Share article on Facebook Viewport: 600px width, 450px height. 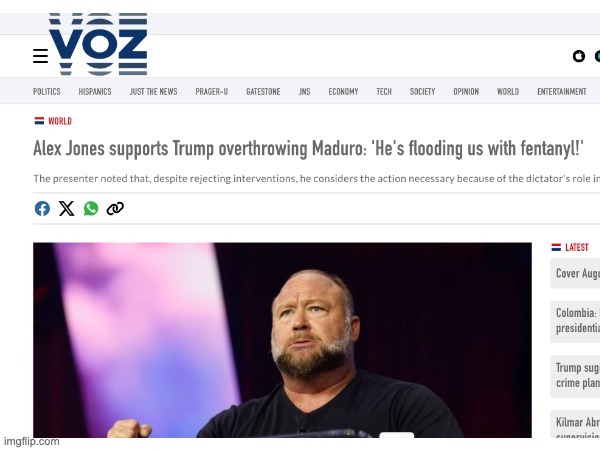click(x=42, y=209)
